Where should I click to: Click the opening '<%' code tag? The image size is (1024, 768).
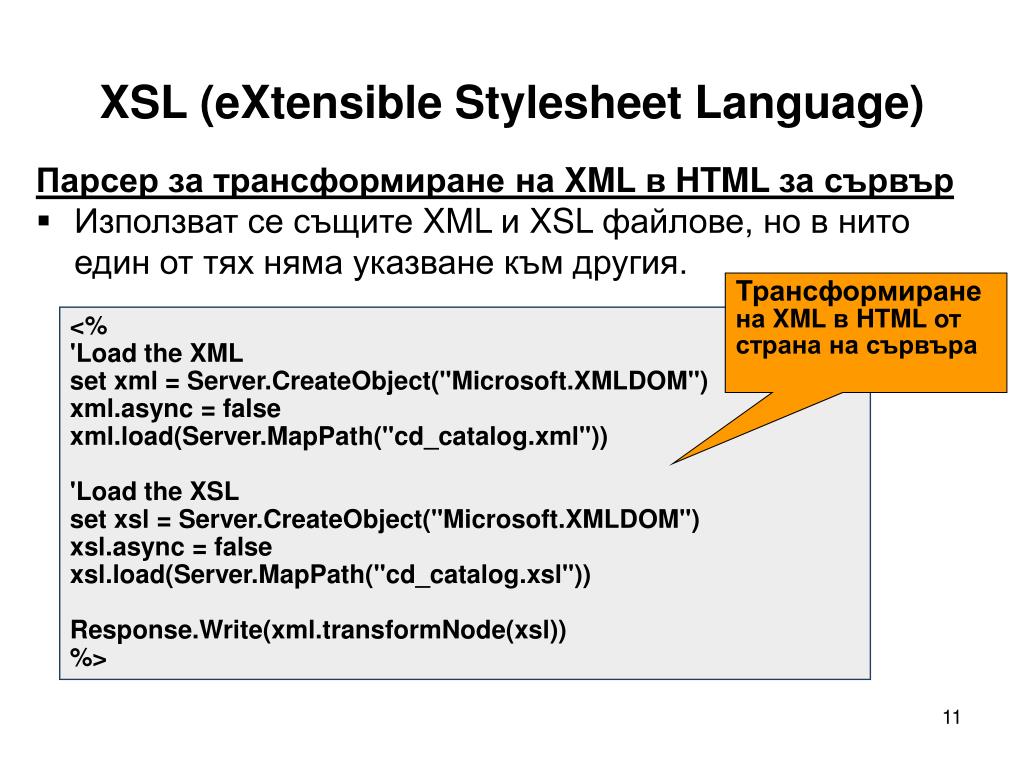(88, 325)
